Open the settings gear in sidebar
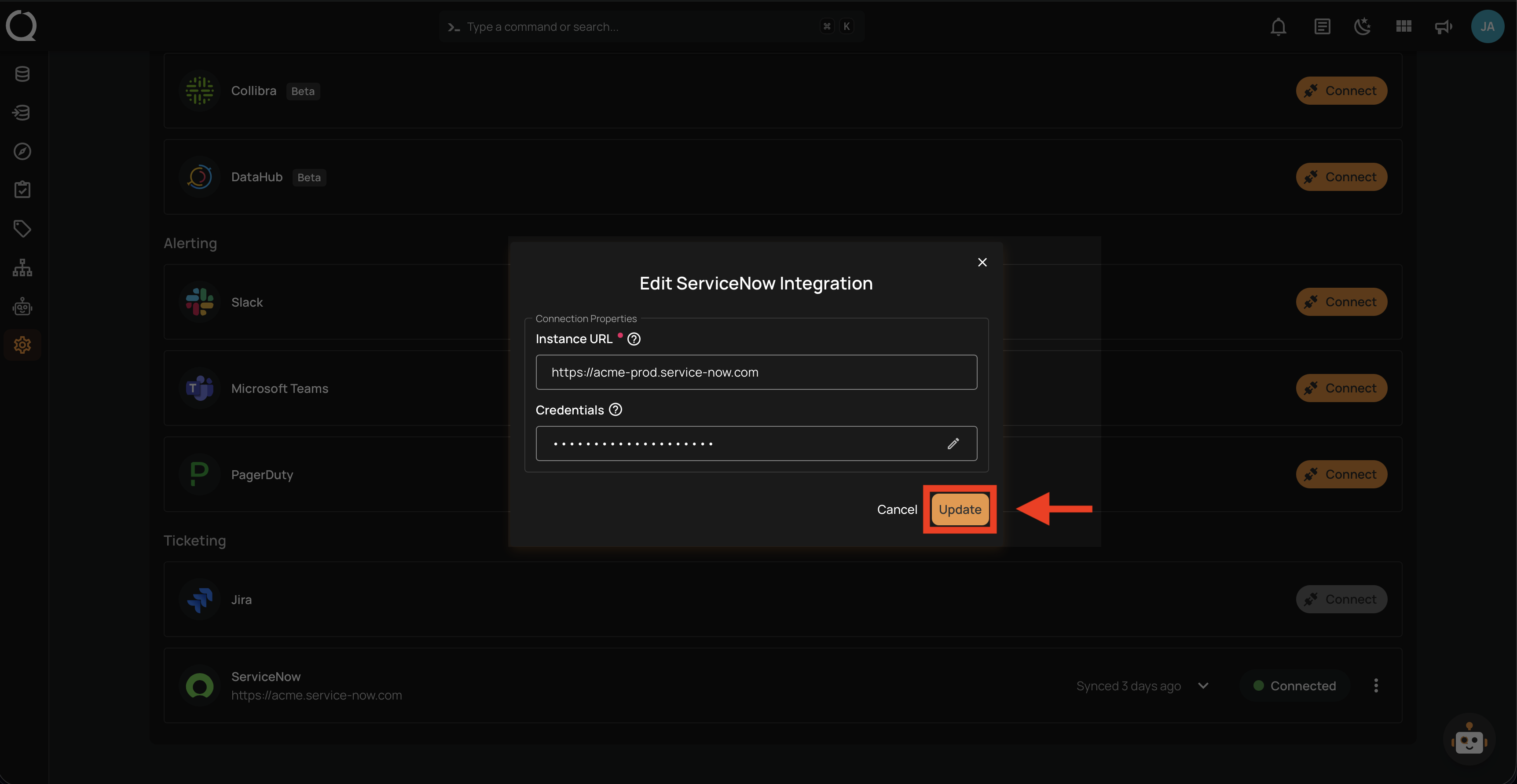The image size is (1517, 784). [x=22, y=345]
